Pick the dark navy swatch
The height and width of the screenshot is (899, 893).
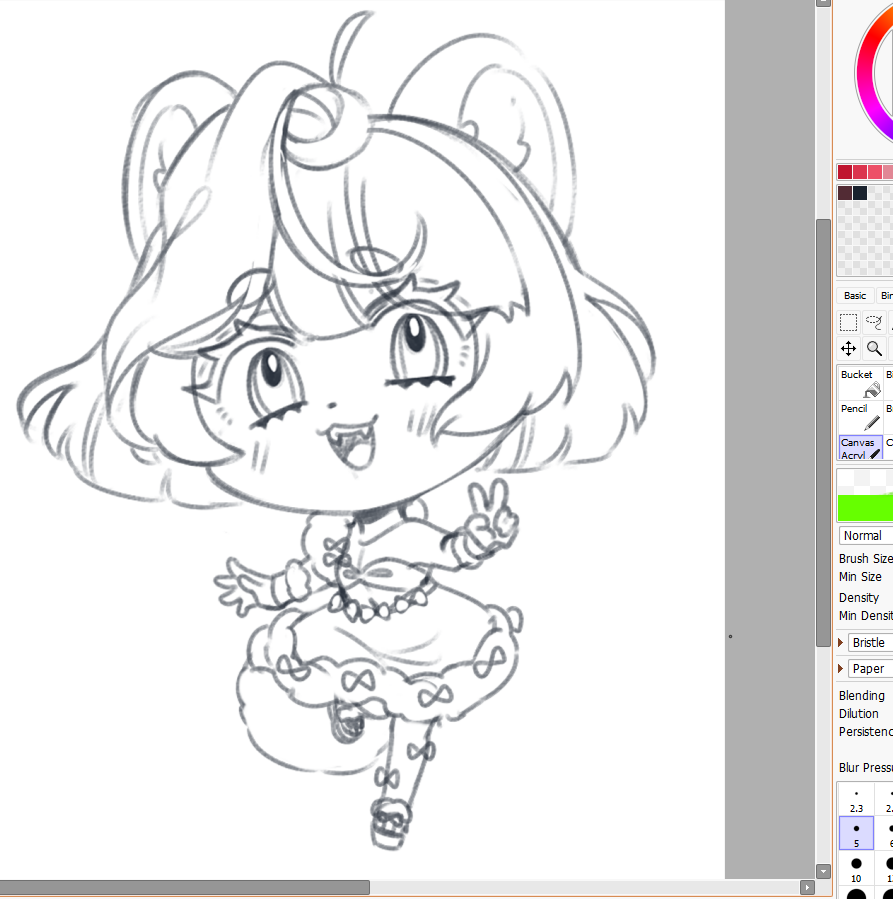pos(860,193)
